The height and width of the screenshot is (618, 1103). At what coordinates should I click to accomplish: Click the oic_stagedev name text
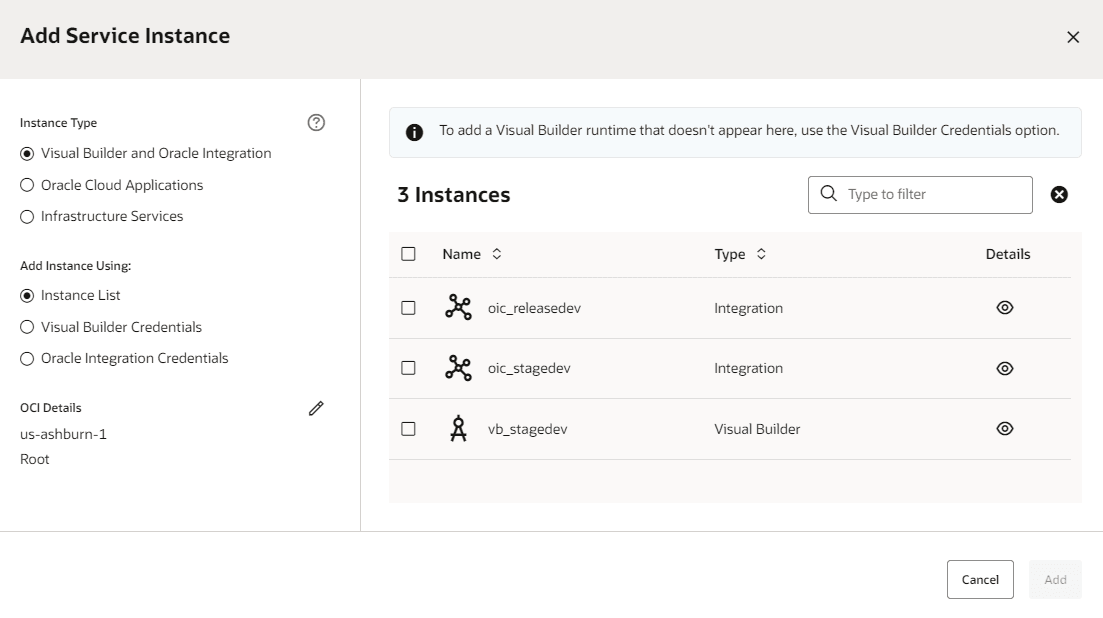click(x=529, y=368)
